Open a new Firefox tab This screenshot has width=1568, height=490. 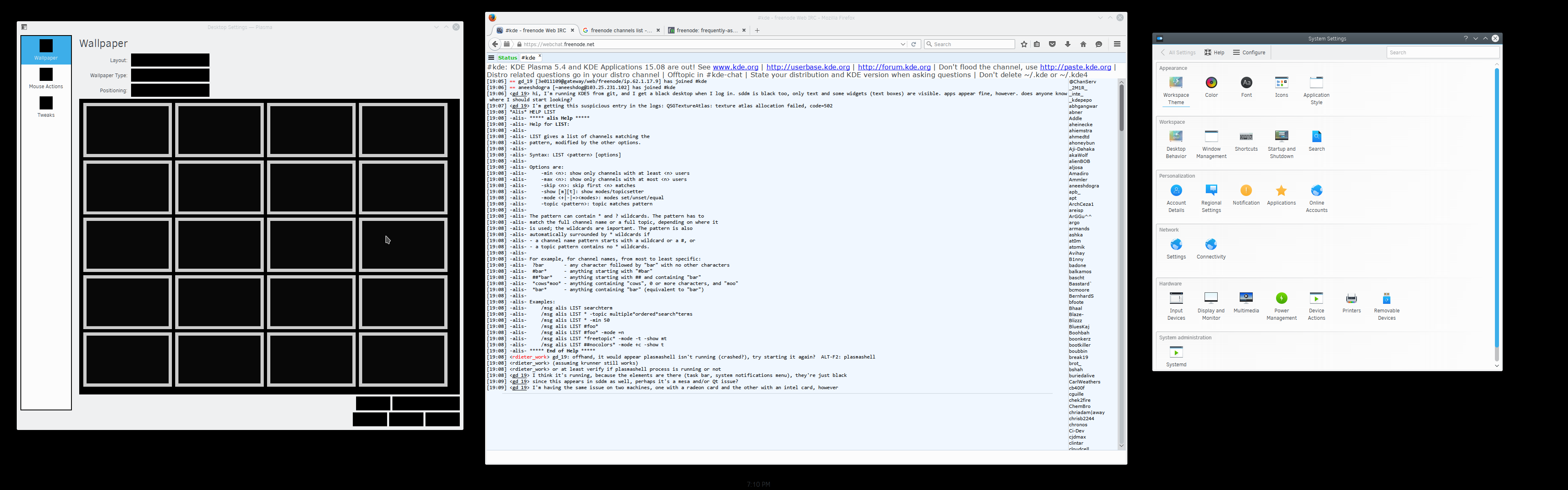[757, 31]
